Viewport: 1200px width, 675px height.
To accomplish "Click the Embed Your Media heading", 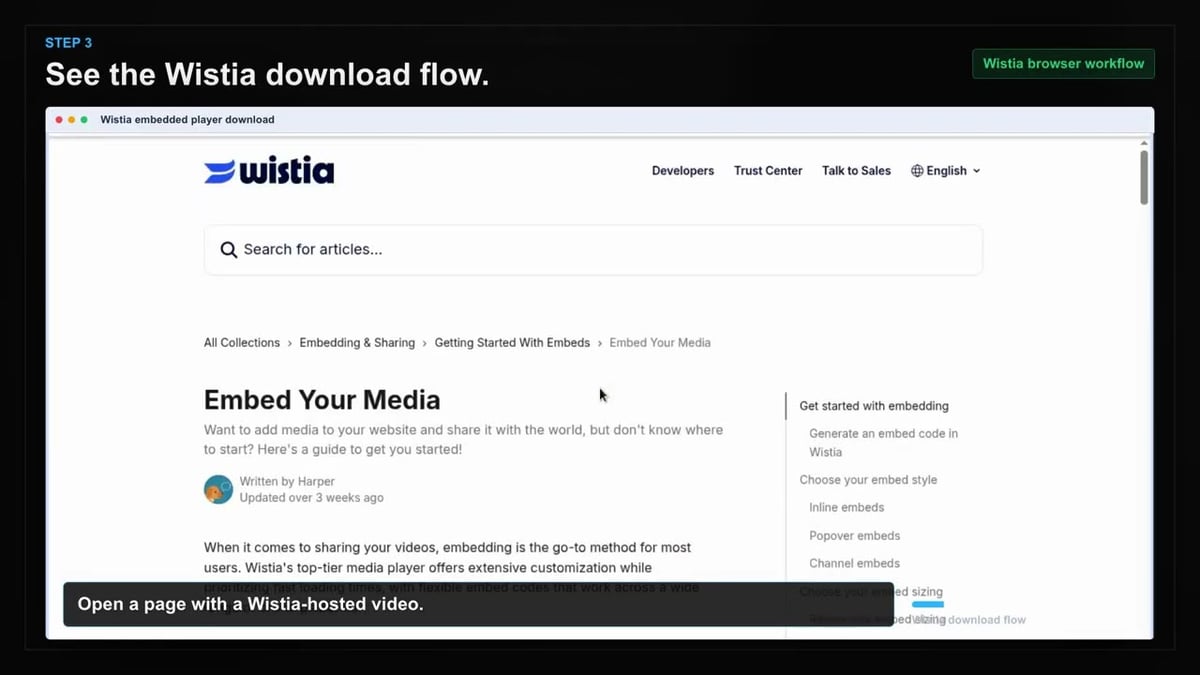I will click(x=322, y=400).
